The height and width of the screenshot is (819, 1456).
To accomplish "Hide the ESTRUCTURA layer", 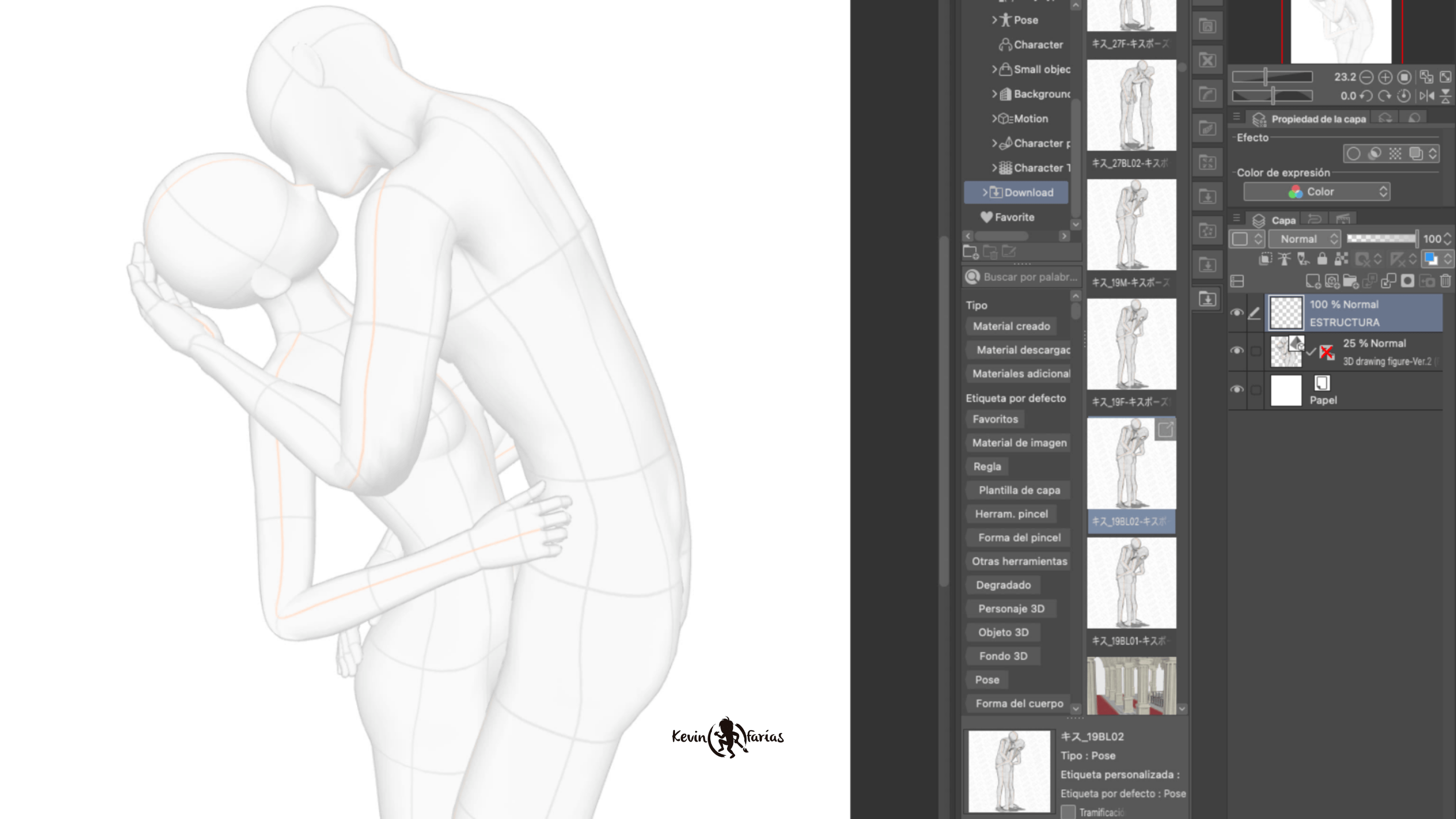I will point(1237,312).
